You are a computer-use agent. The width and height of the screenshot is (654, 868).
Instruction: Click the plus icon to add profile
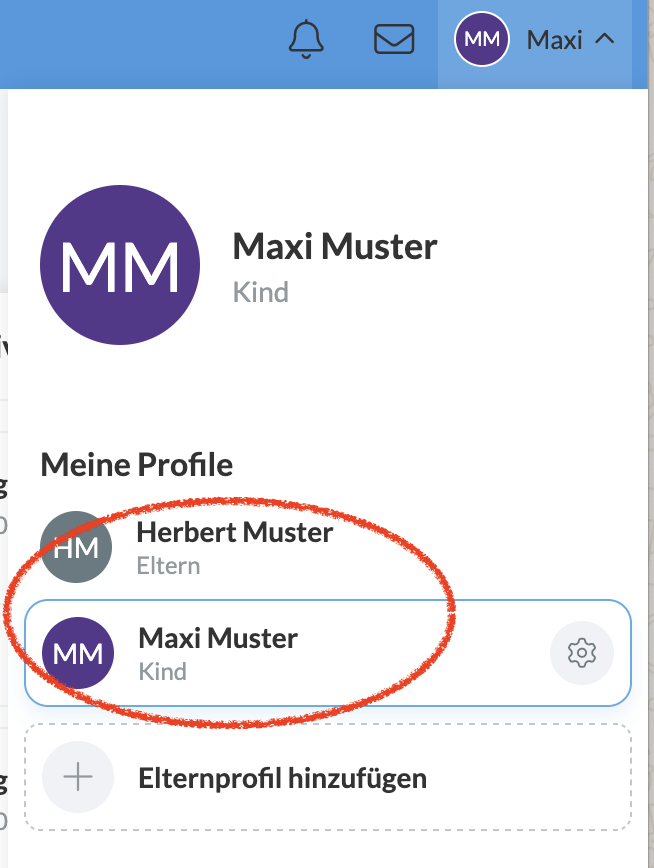[78, 777]
